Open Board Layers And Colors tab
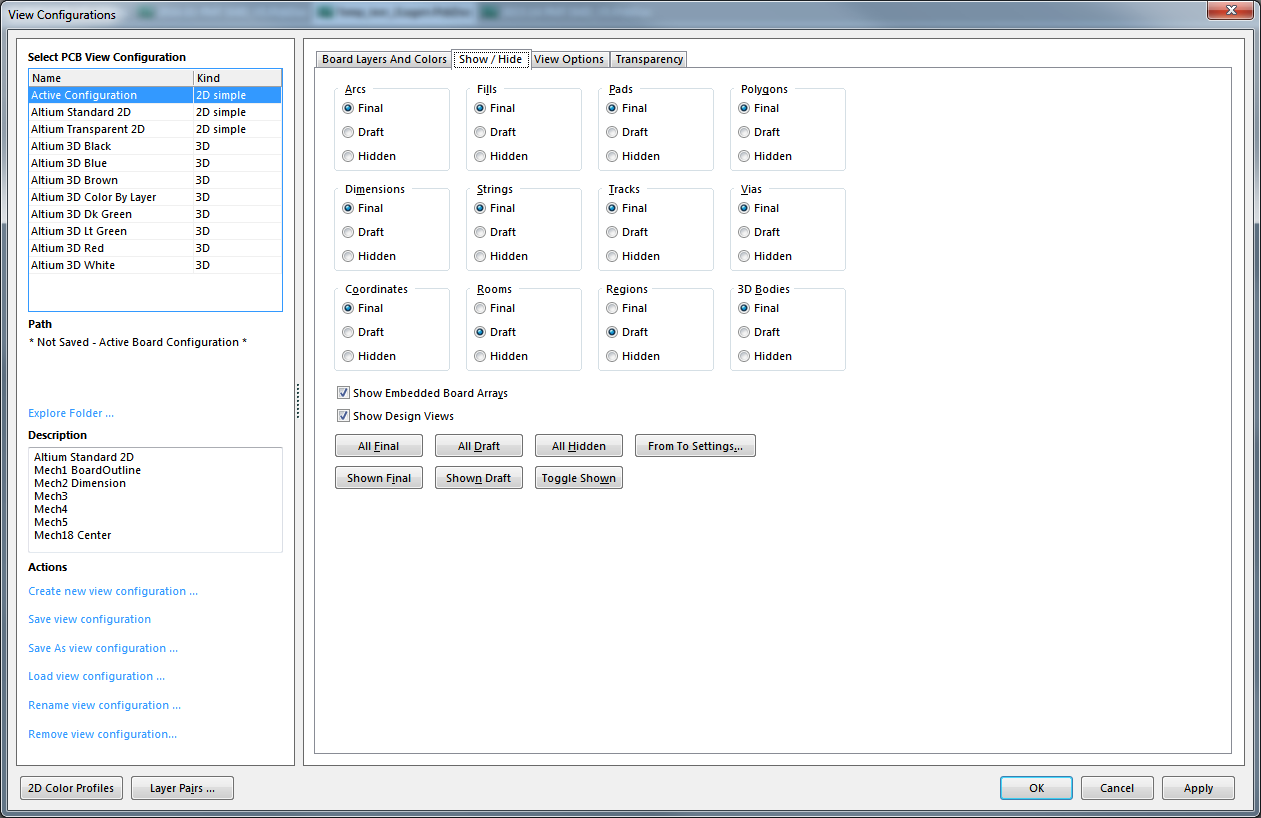Image resolution: width=1261 pixels, height=818 pixels. (384, 59)
